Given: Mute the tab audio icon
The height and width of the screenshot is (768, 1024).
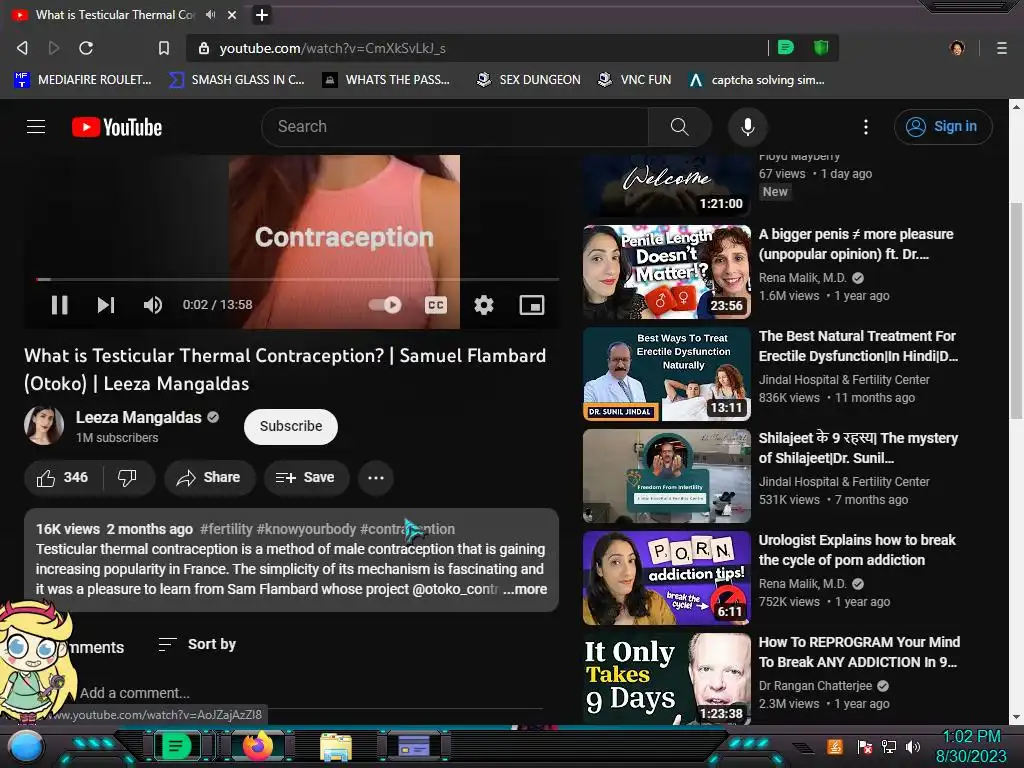Looking at the screenshot, I should (x=210, y=14).
